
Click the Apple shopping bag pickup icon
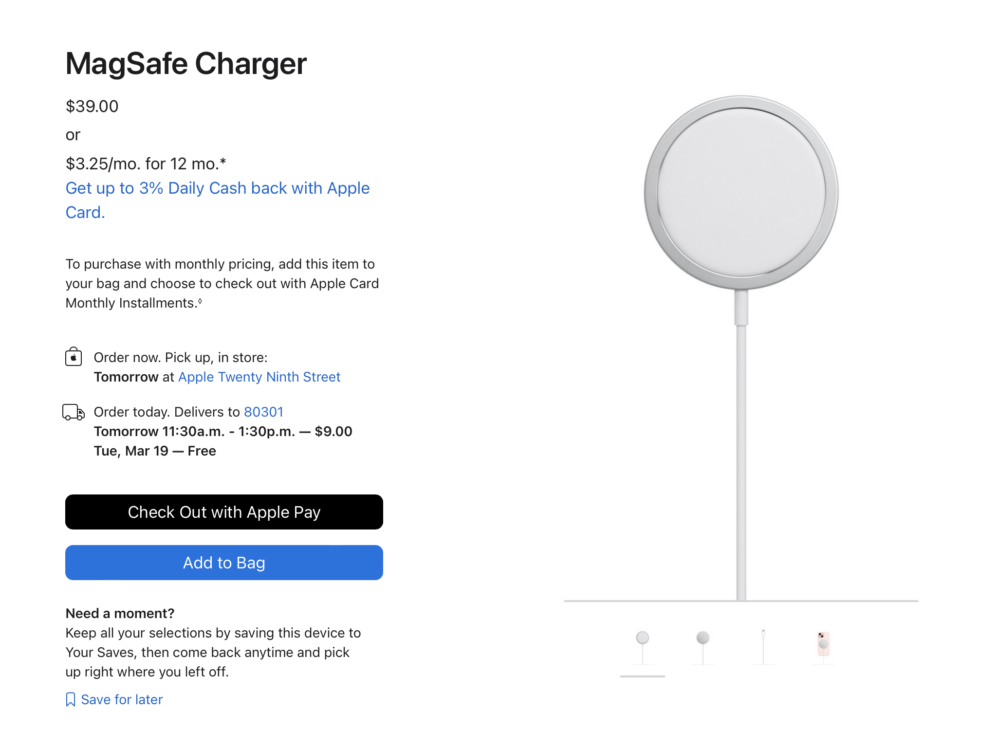coord(73,357)
